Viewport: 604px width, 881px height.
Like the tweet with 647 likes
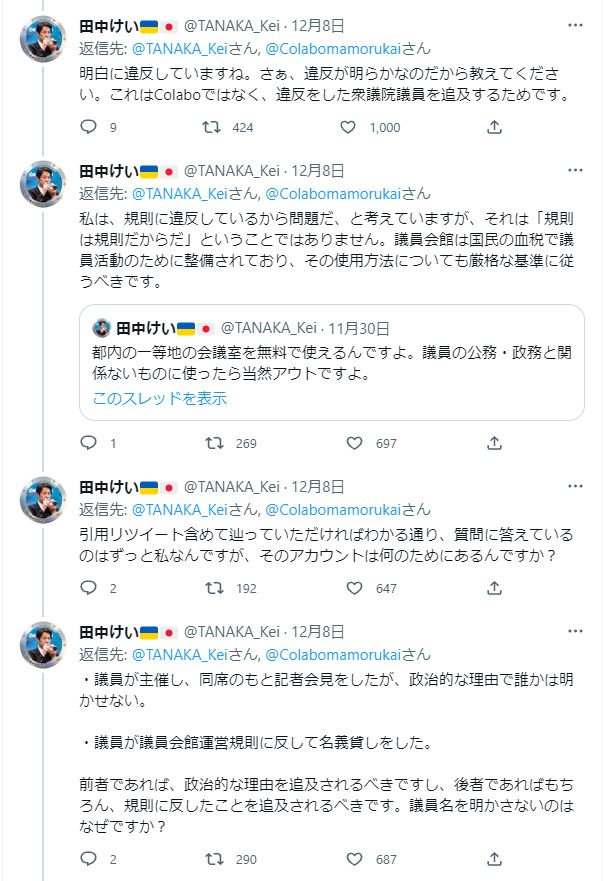click(x=354, y=588)
